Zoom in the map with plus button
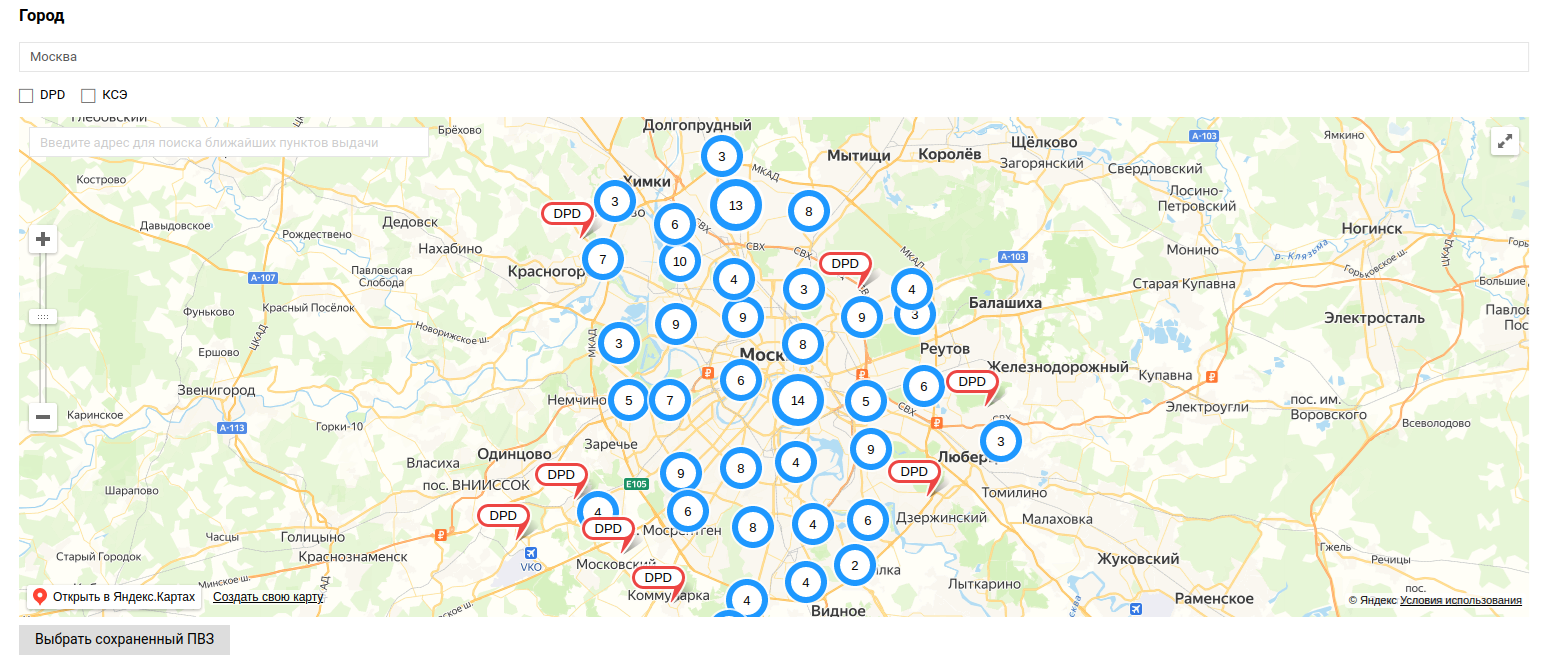Viewport: 1546px width, 660px height. click(43, 239)
